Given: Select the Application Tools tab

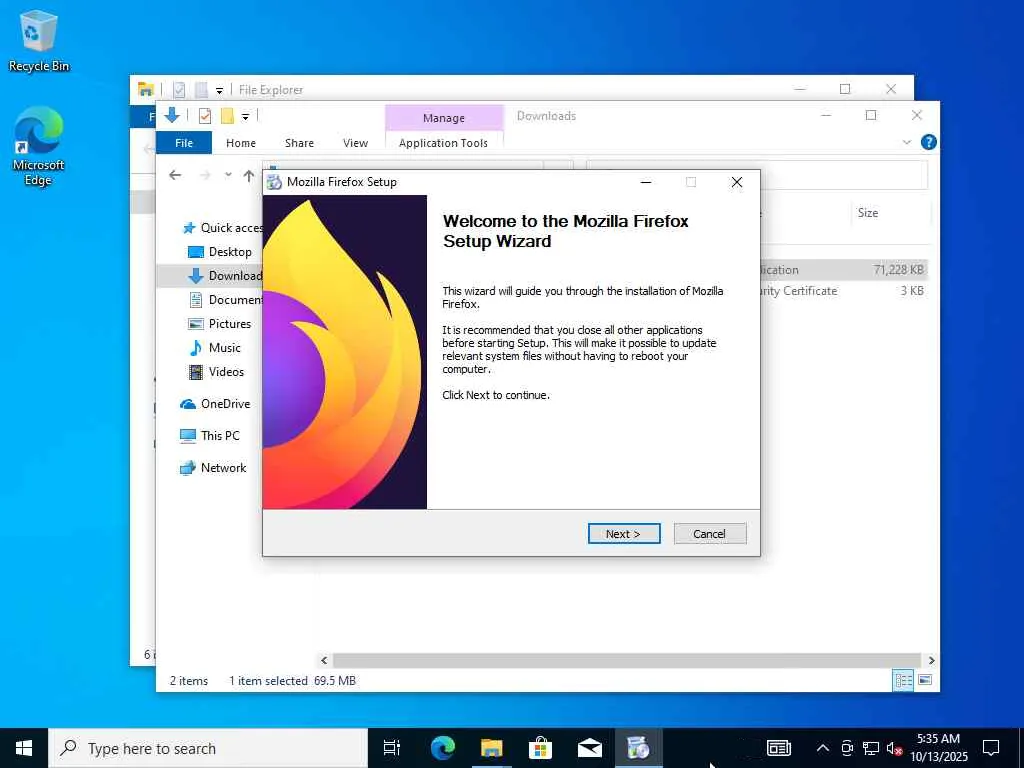Looking at the screenshot, I should (443, 142).
